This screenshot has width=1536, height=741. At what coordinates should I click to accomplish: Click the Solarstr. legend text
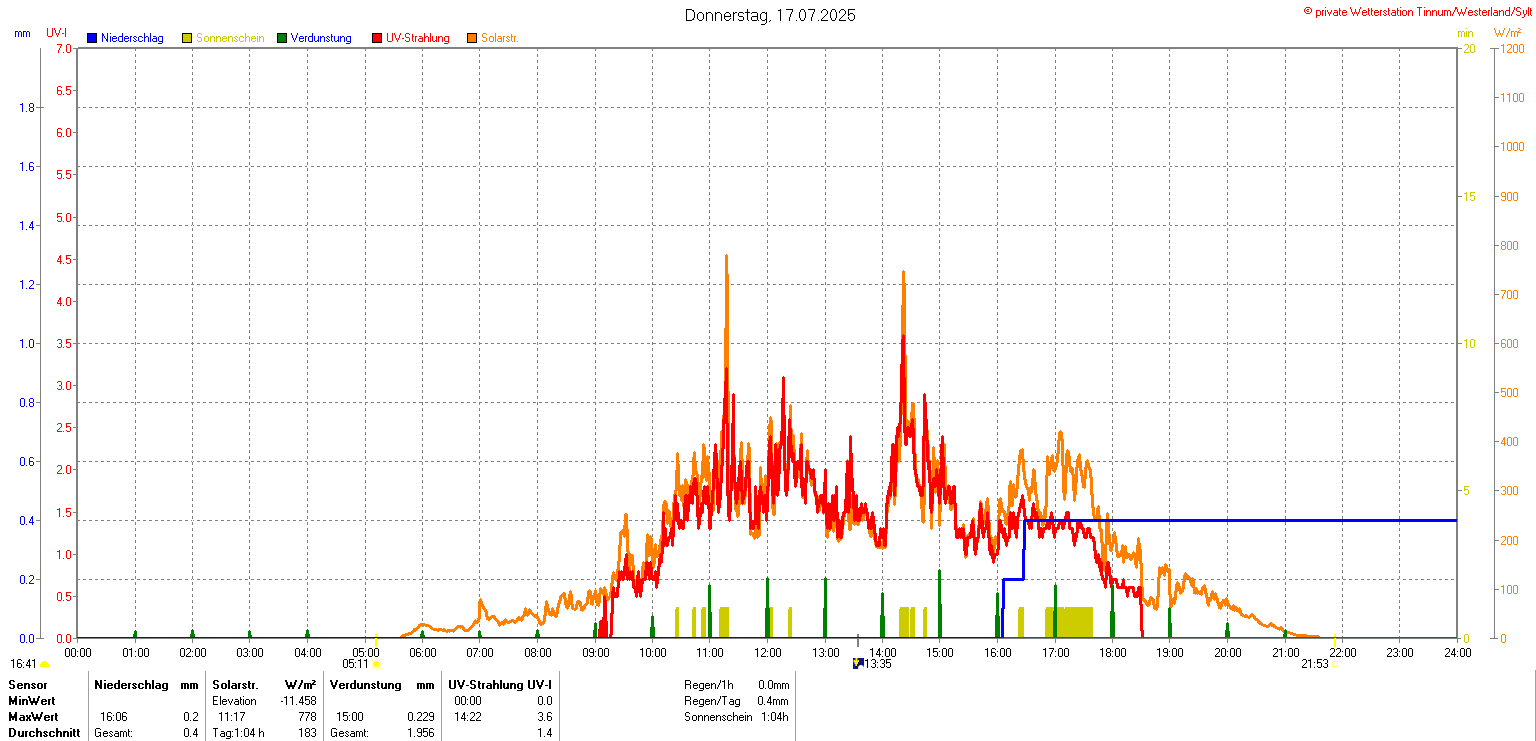pyautogui.click(x=499, y=38)
